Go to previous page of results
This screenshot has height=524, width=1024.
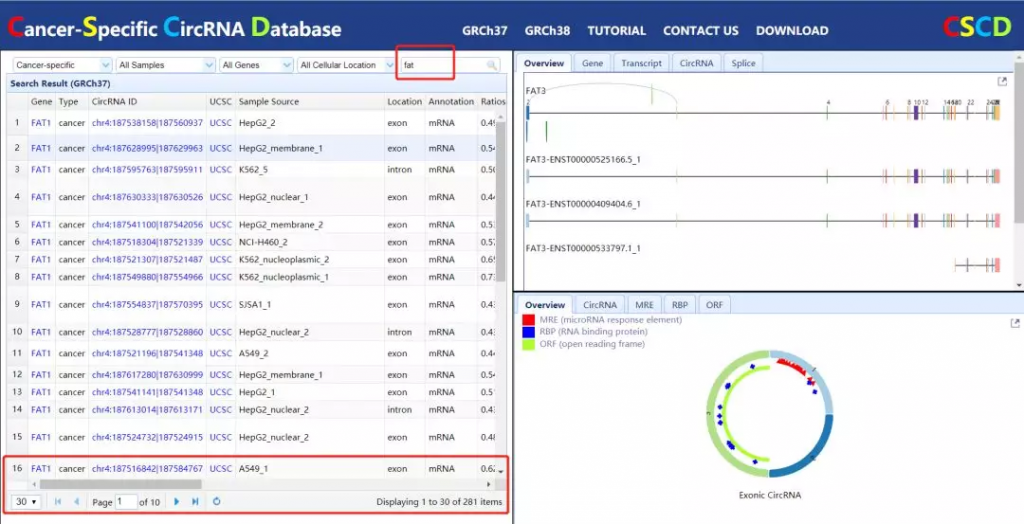pos(76,502)
